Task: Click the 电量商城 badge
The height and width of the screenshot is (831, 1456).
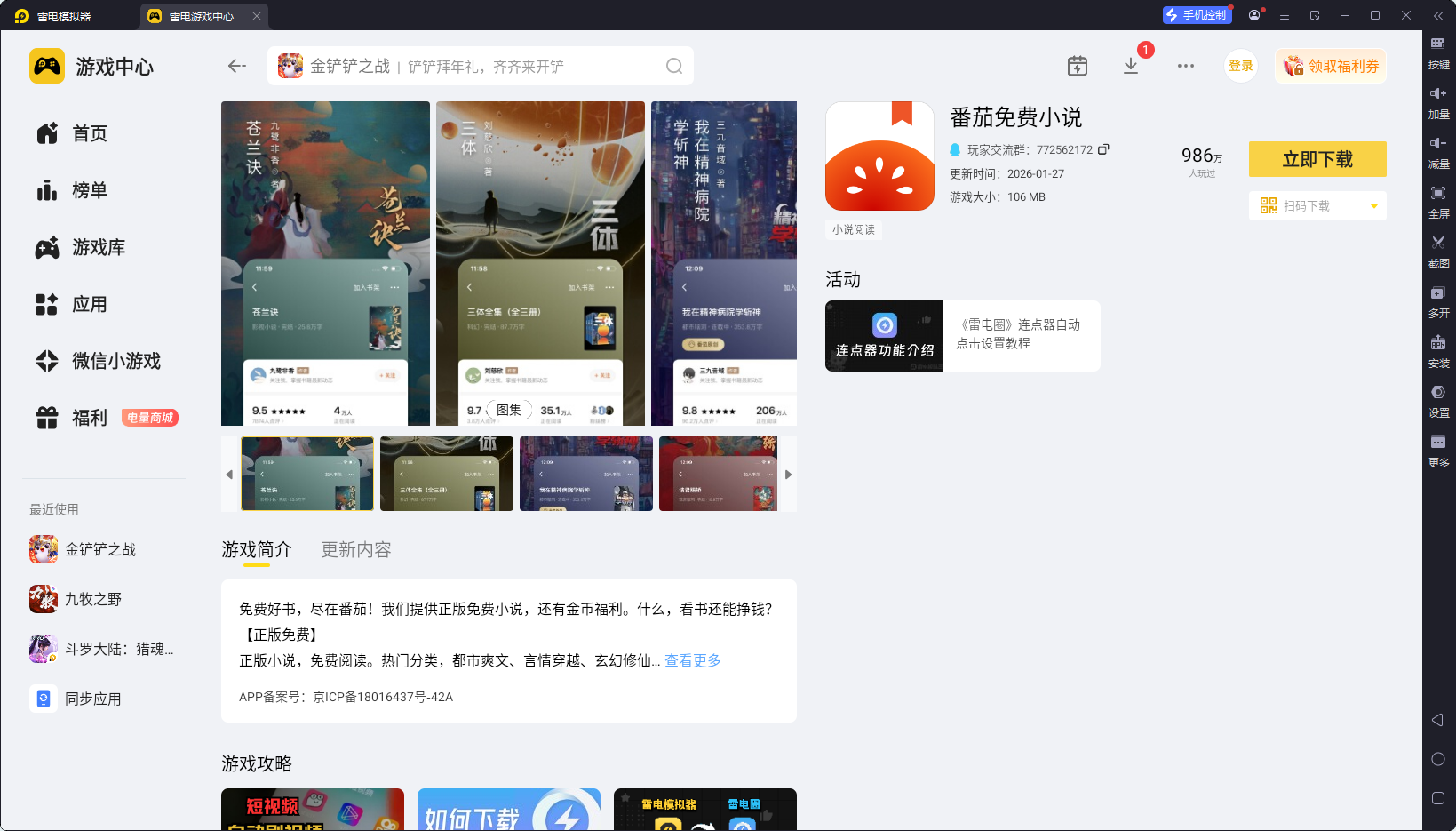Action: 150,418
